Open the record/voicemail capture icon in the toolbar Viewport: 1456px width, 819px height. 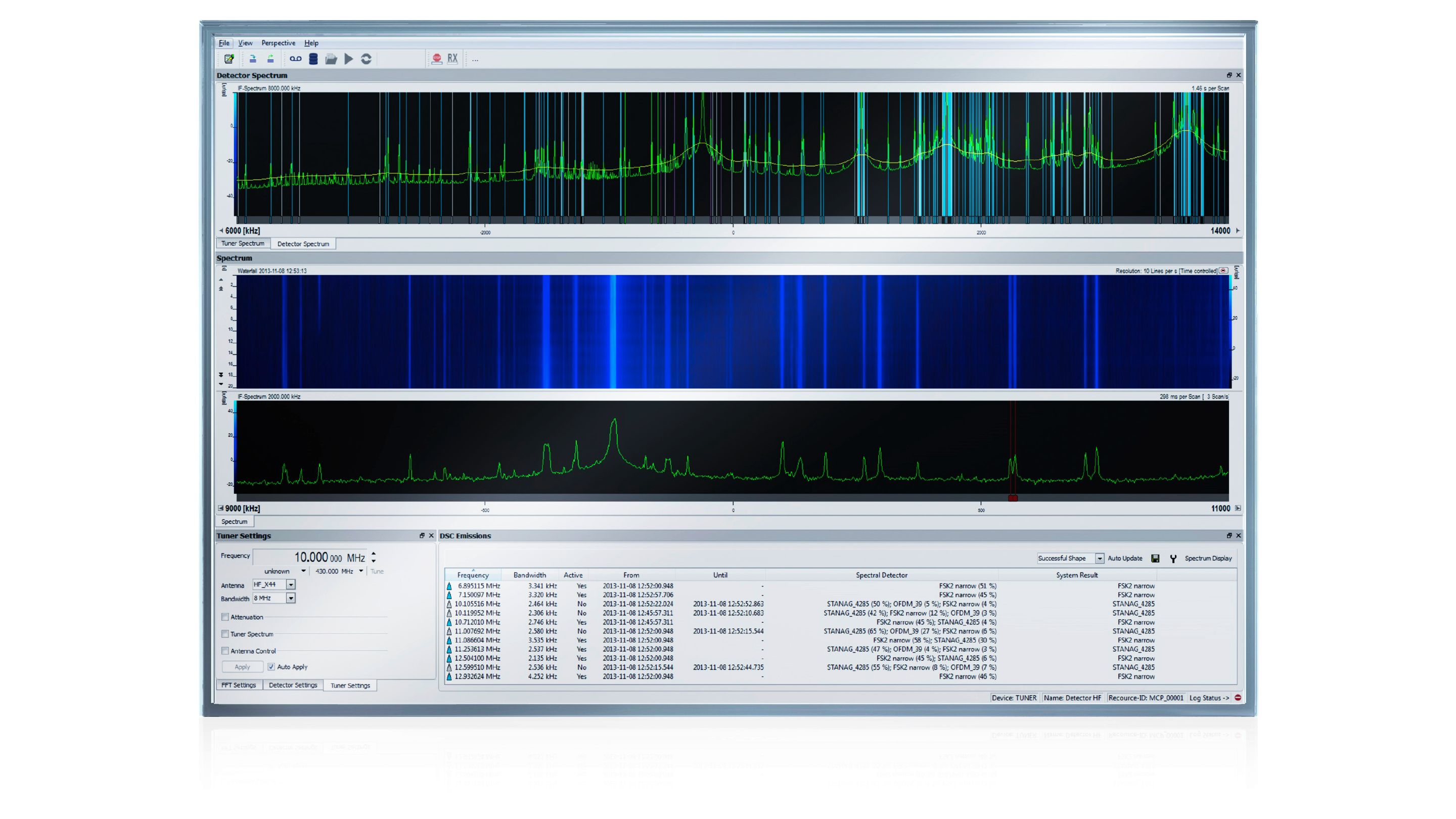pyautogui.click(x=296, y=58)
